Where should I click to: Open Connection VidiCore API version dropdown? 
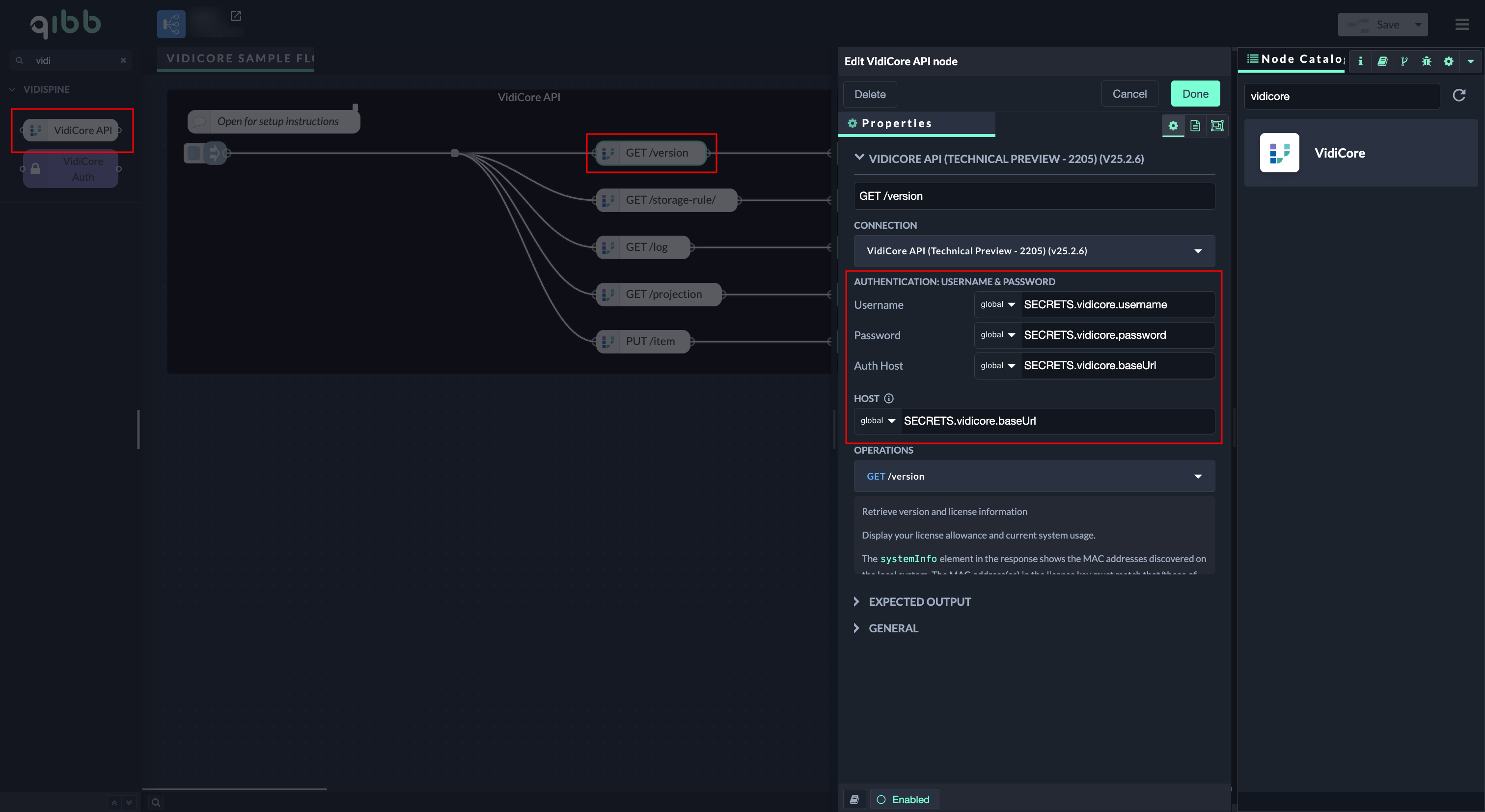click(1034, 251)
